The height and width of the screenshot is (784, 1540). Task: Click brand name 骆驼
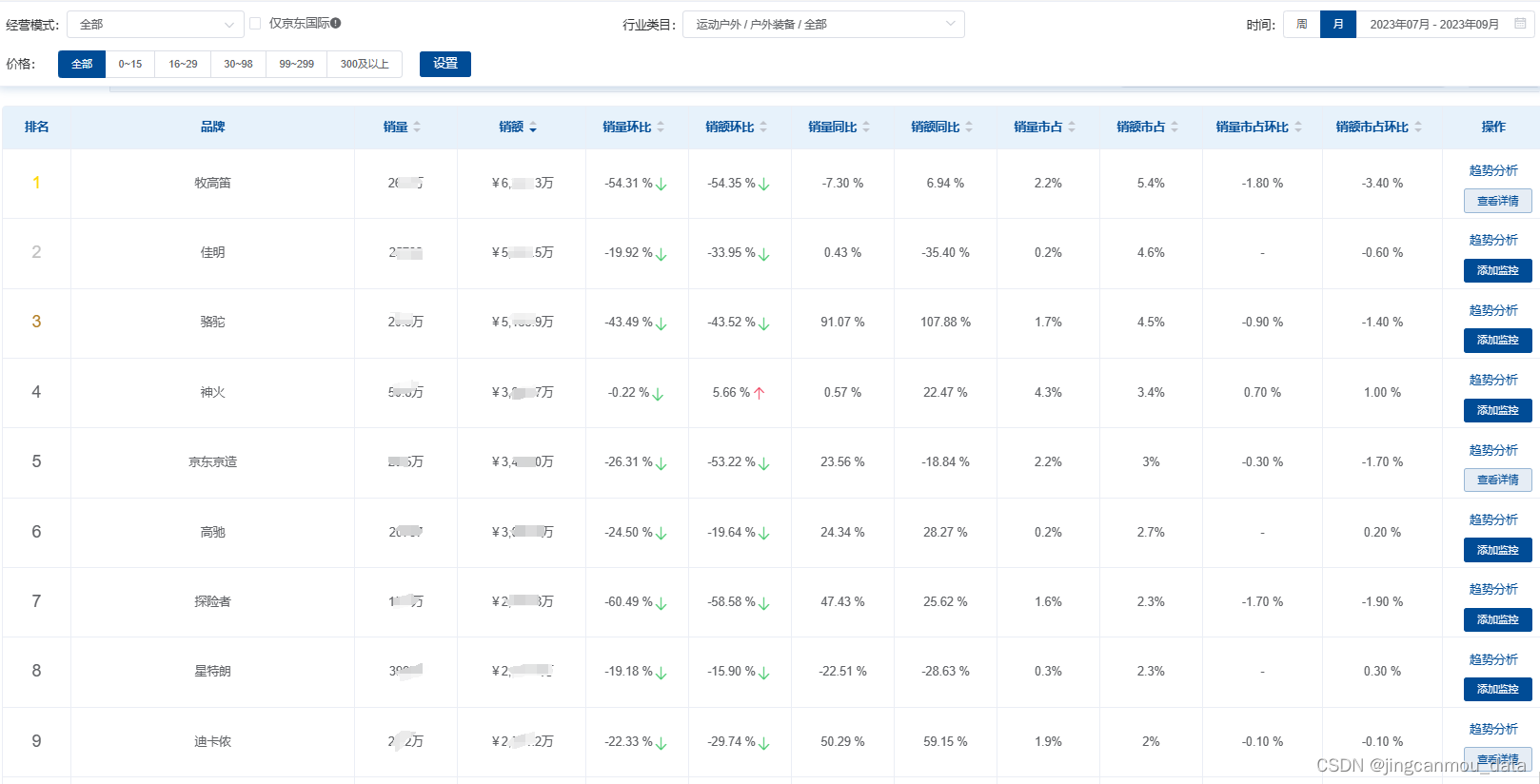coord(212,322)
